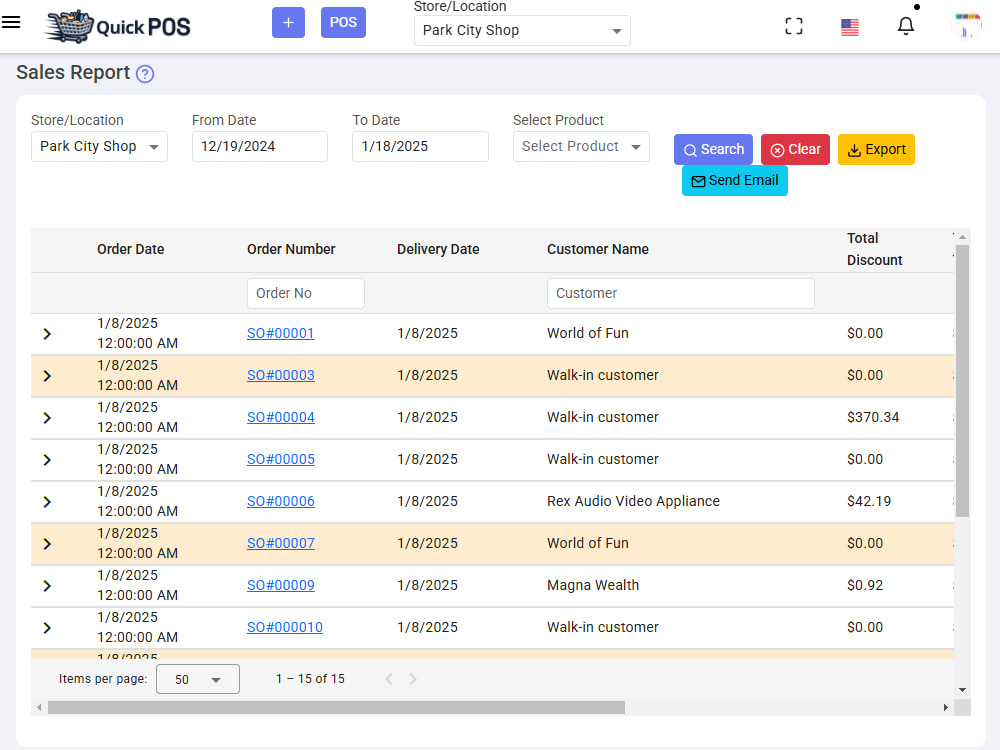
Task: Open order link SO#00009
Action: tap(281, 585)
